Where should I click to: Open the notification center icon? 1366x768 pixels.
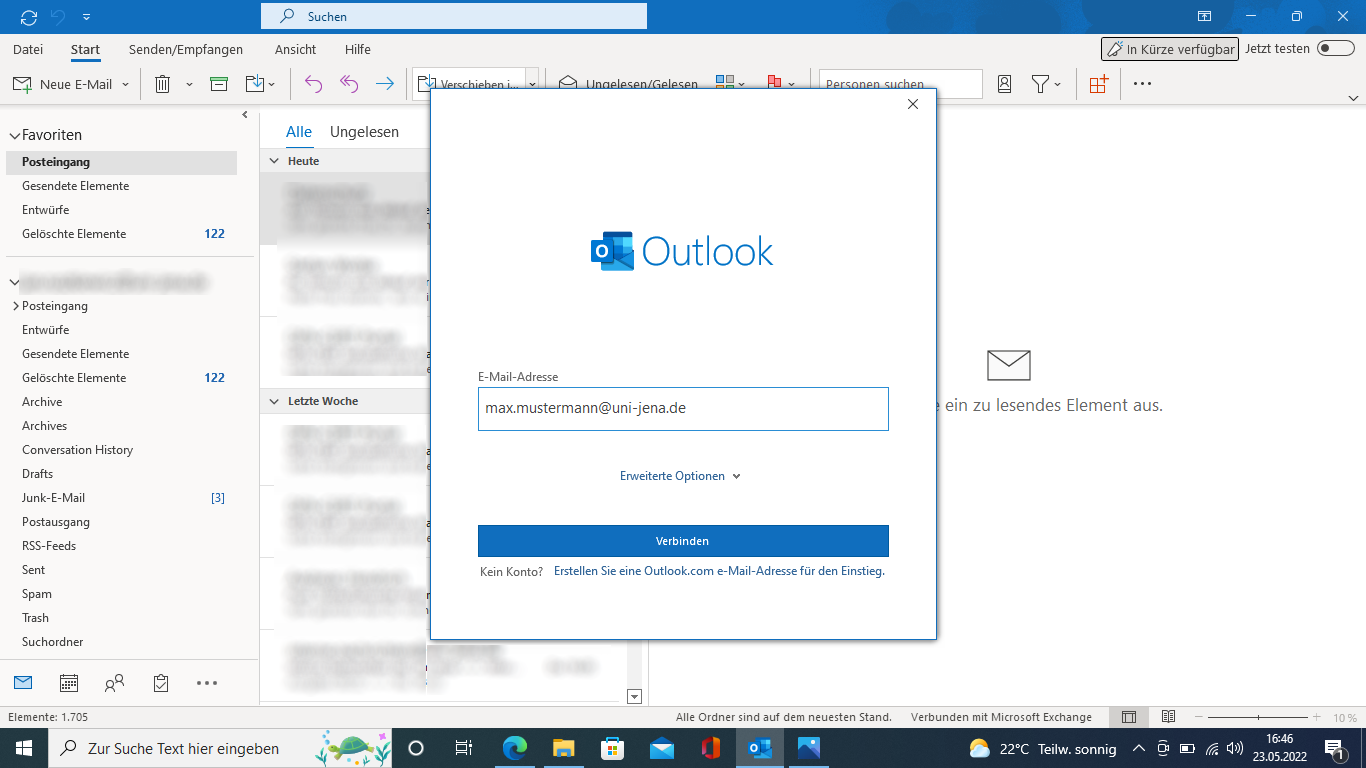(1336, 748)
